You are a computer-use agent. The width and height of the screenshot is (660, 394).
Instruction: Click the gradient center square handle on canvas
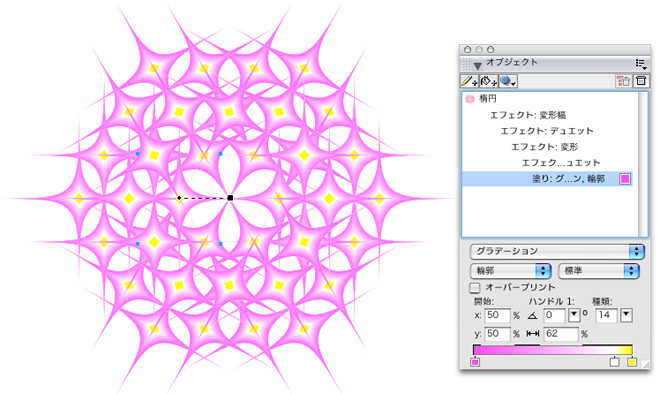(x=230, y=198)
